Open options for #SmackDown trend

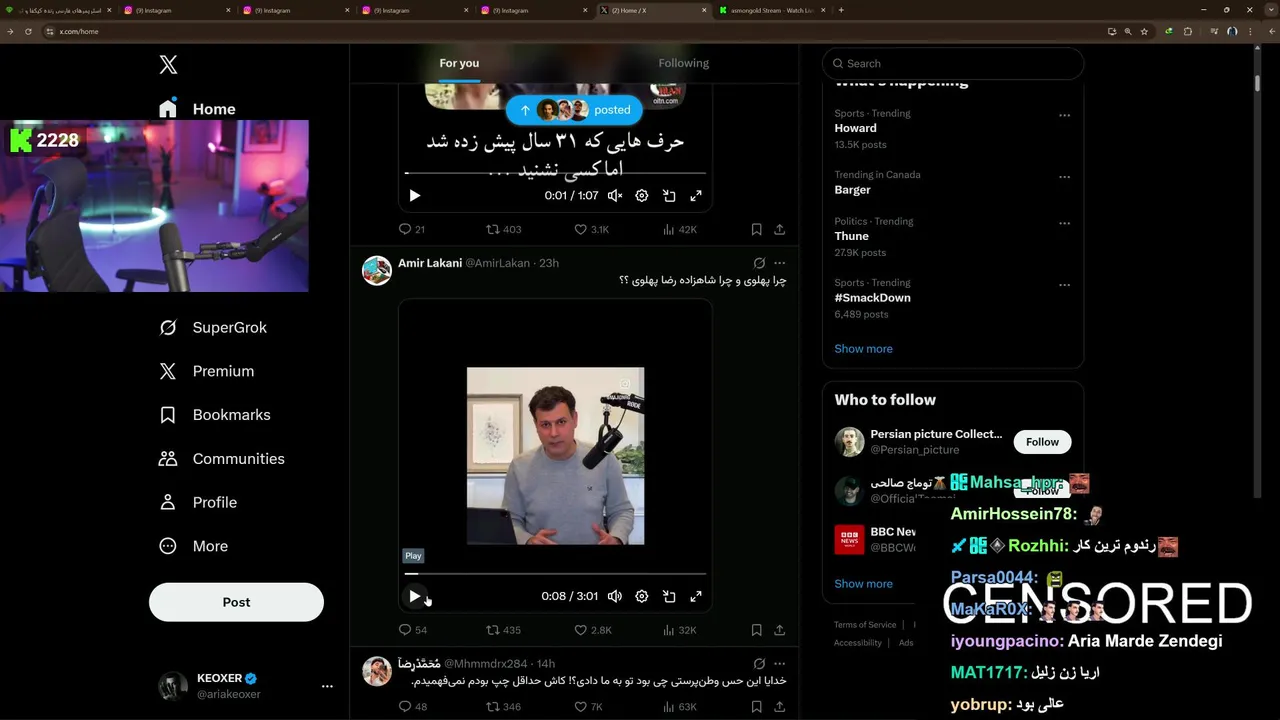(1064, 285)
